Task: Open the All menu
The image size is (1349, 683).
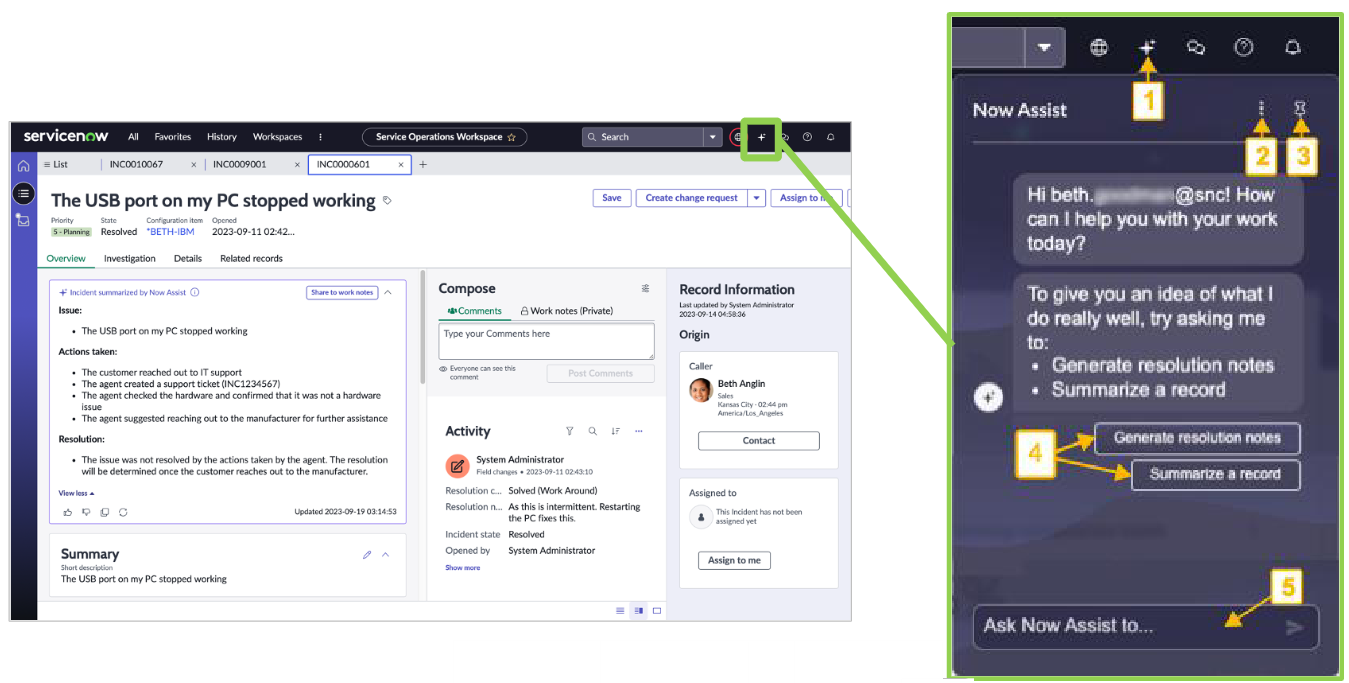Action: pyautogui.click(x=133, y=137)
